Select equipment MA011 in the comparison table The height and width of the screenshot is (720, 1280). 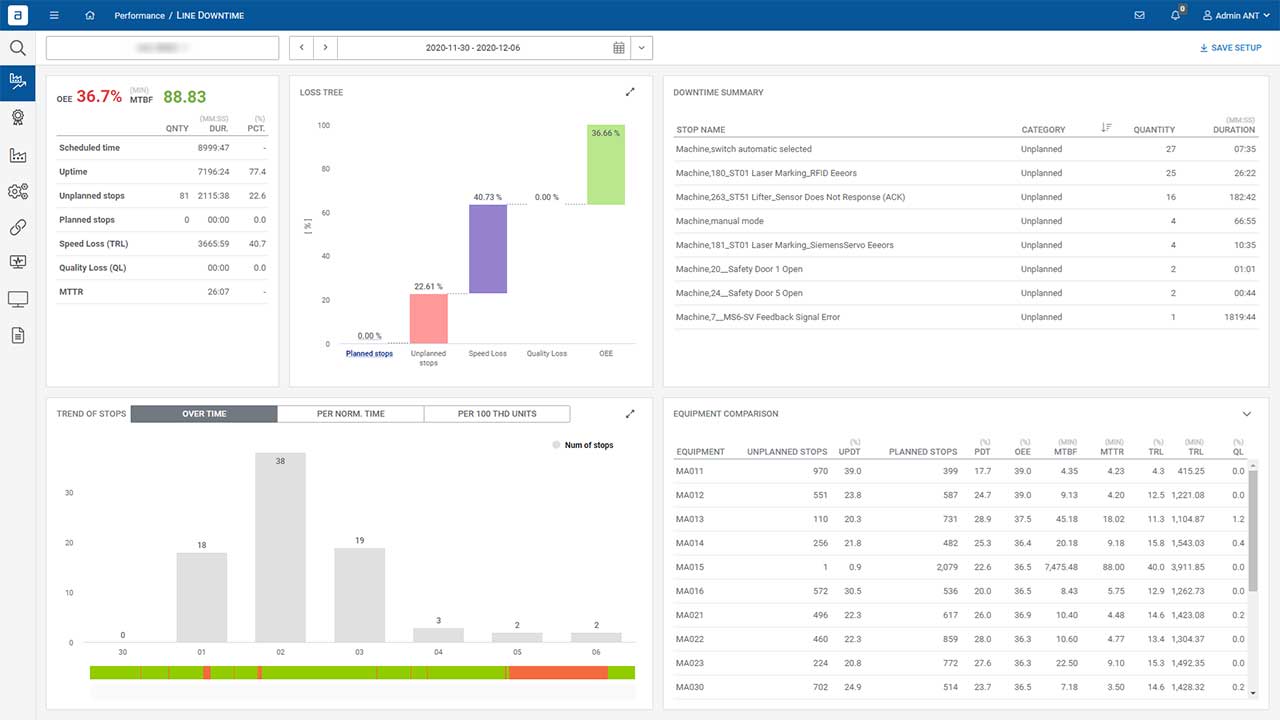tap(961, 471)
